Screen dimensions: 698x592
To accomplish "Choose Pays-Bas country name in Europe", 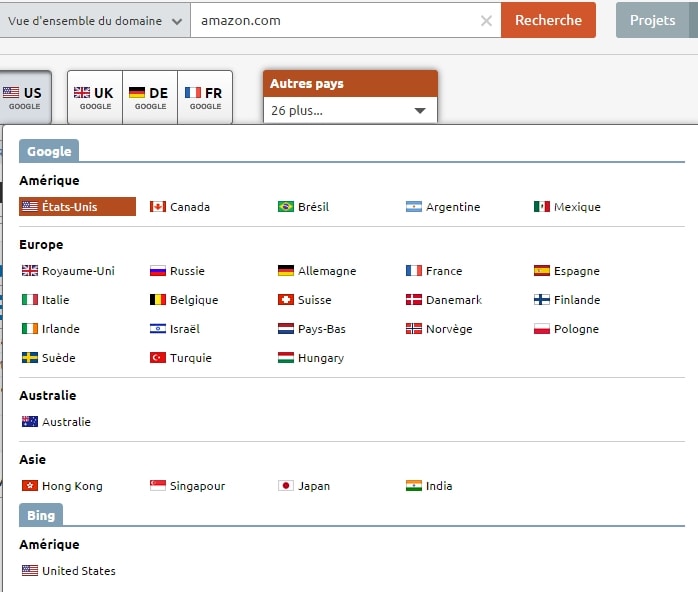I will click(321, 328).
